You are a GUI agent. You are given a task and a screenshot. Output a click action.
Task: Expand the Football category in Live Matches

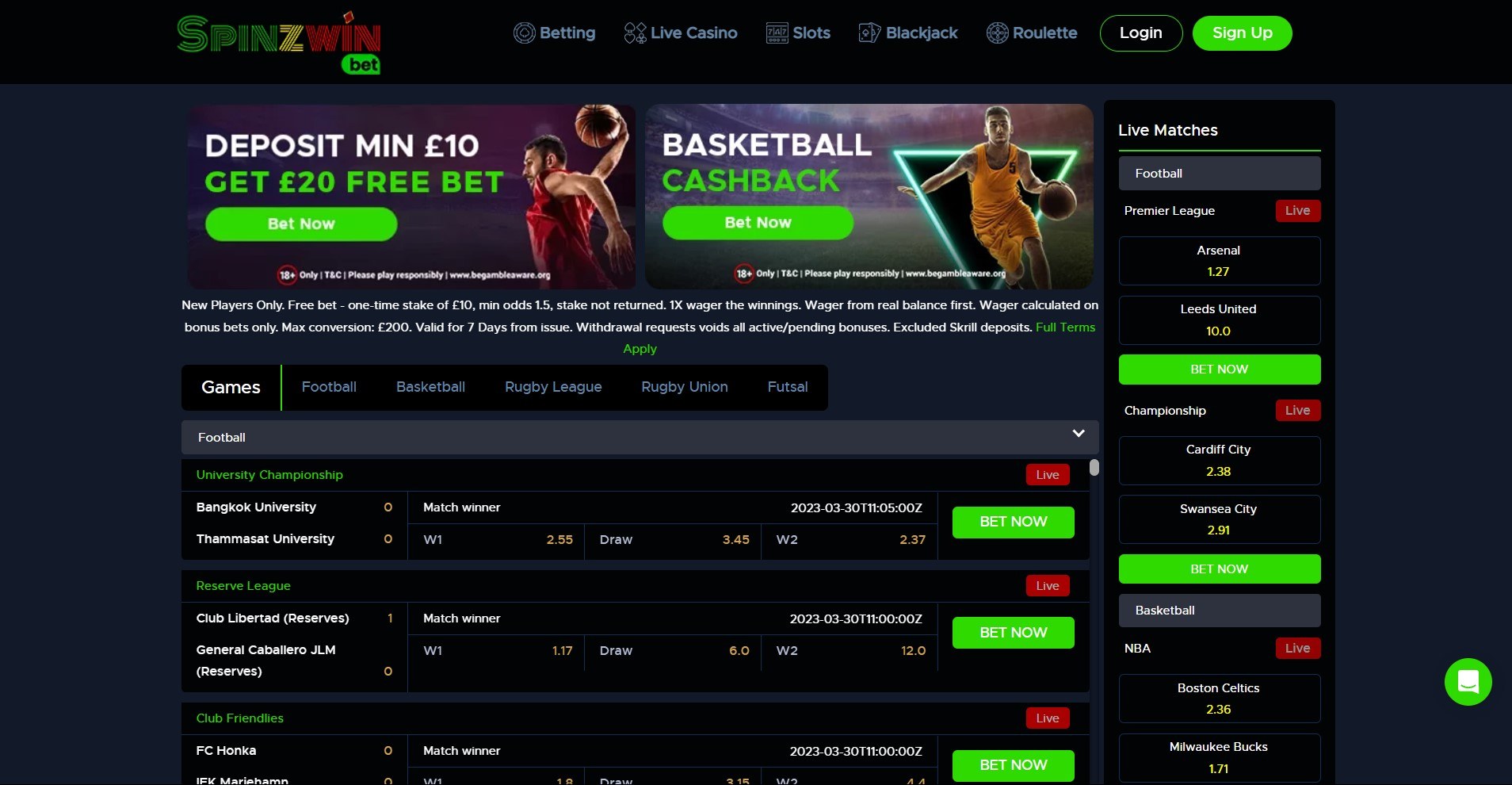click(x=1218, y=173)
